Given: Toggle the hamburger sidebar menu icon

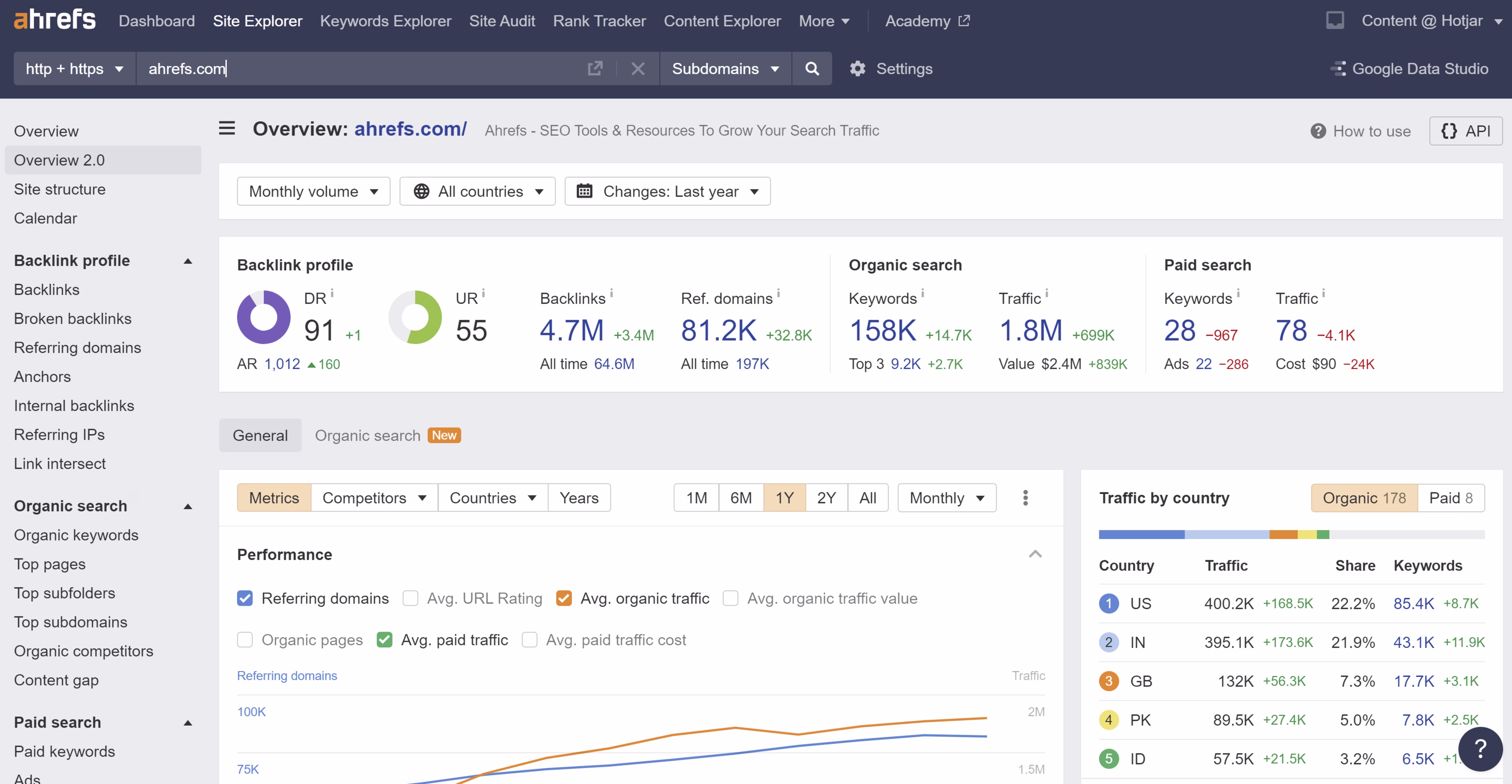Looking at the screenshot, I should [227, 129].
